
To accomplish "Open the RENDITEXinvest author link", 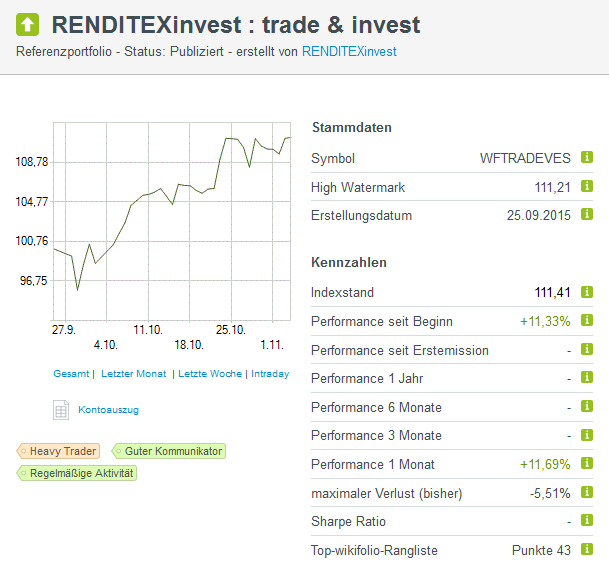I will (x=348, y=50).
